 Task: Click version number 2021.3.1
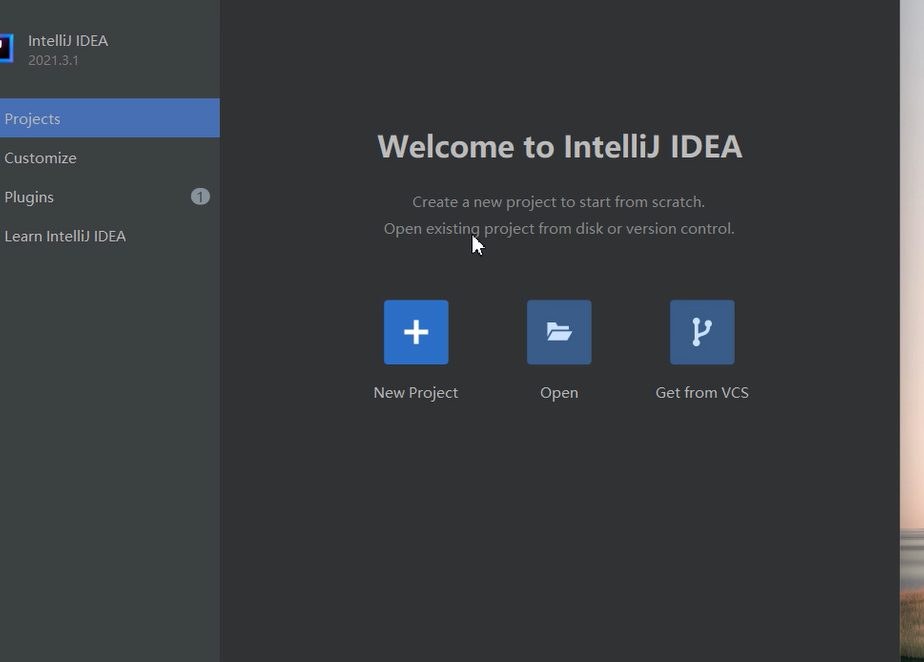pyautogui.click(x=53, y=60)
